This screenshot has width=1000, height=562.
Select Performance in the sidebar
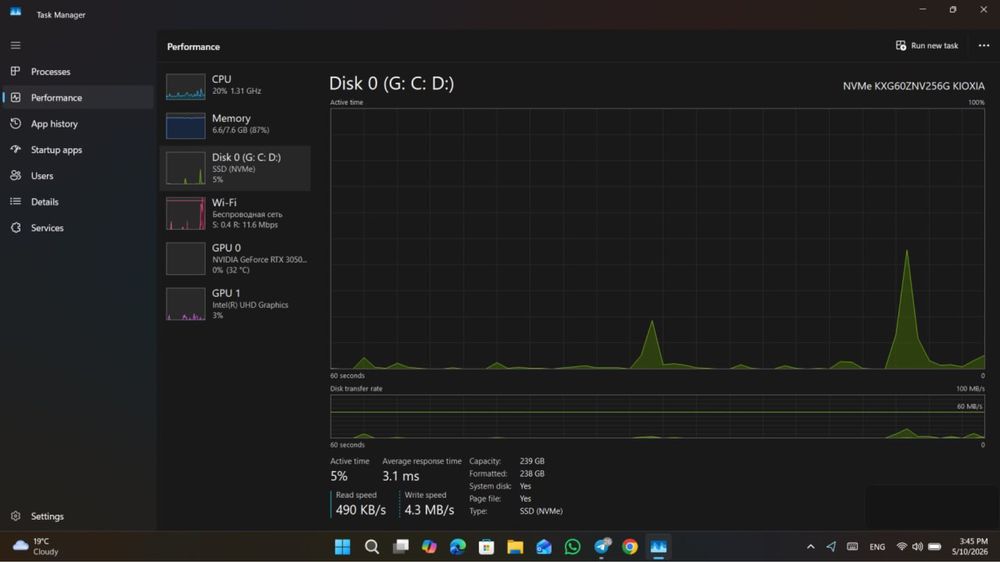[78, 98]
